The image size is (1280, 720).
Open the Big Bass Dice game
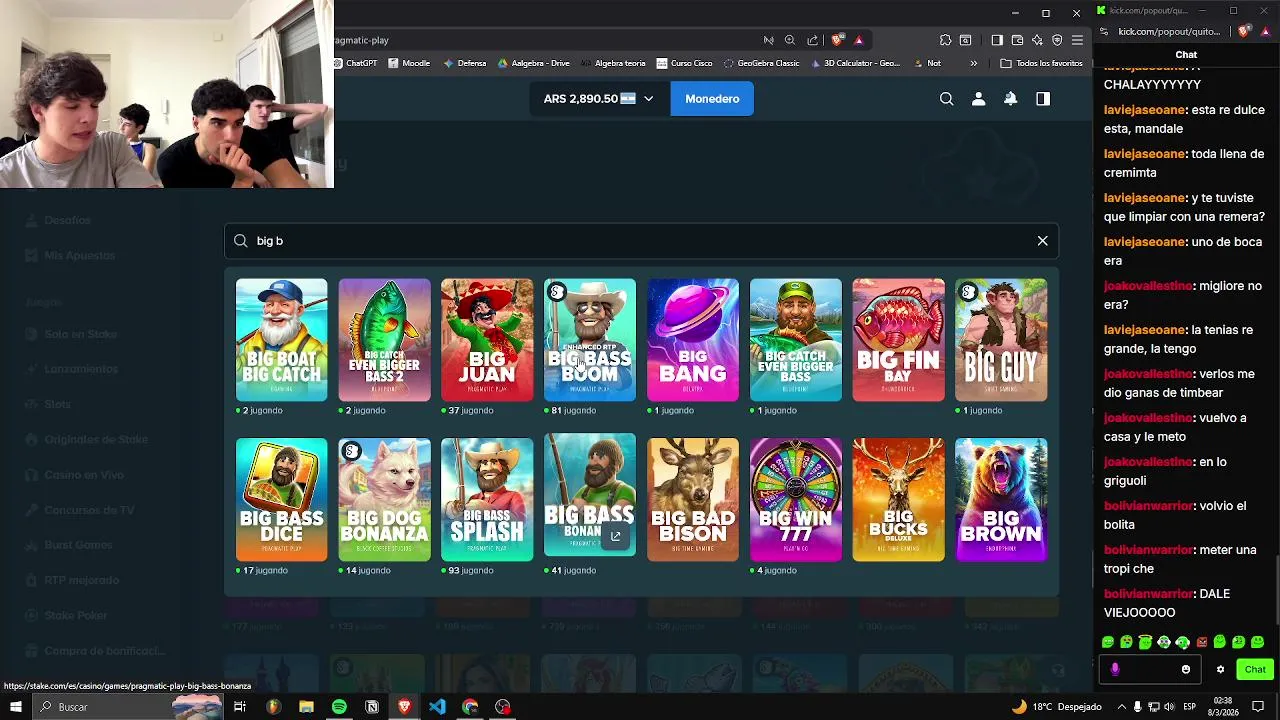[x=281, y=500]
